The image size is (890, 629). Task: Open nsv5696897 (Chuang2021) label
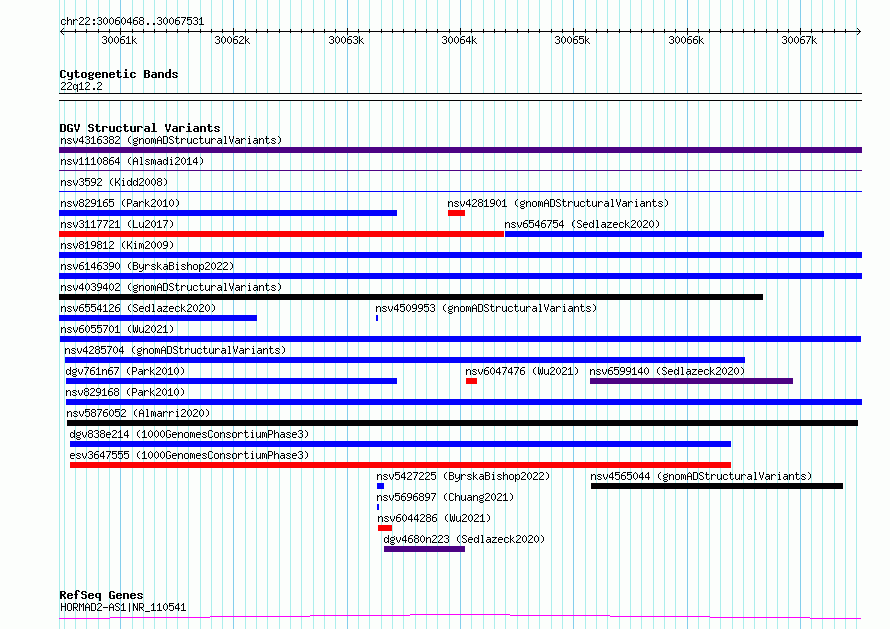[x=445, y=497]
